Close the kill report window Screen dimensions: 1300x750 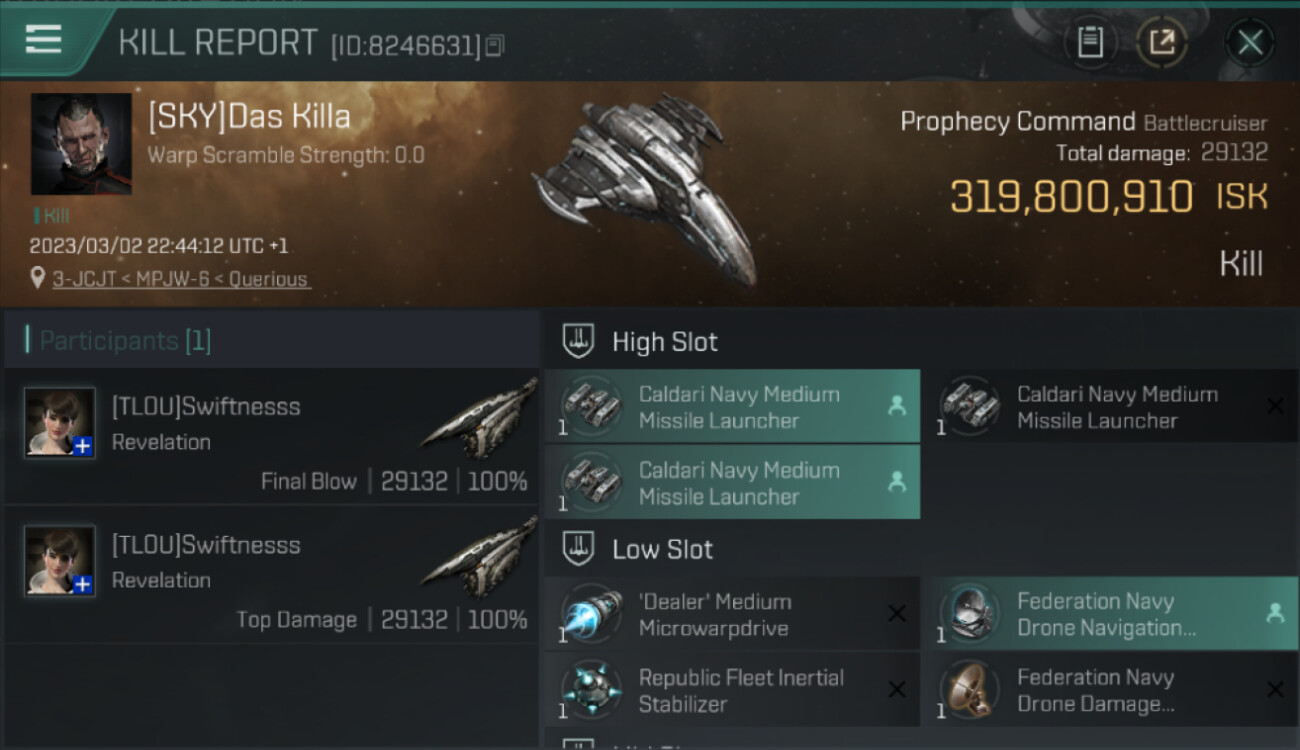[x=1250, y=42]
